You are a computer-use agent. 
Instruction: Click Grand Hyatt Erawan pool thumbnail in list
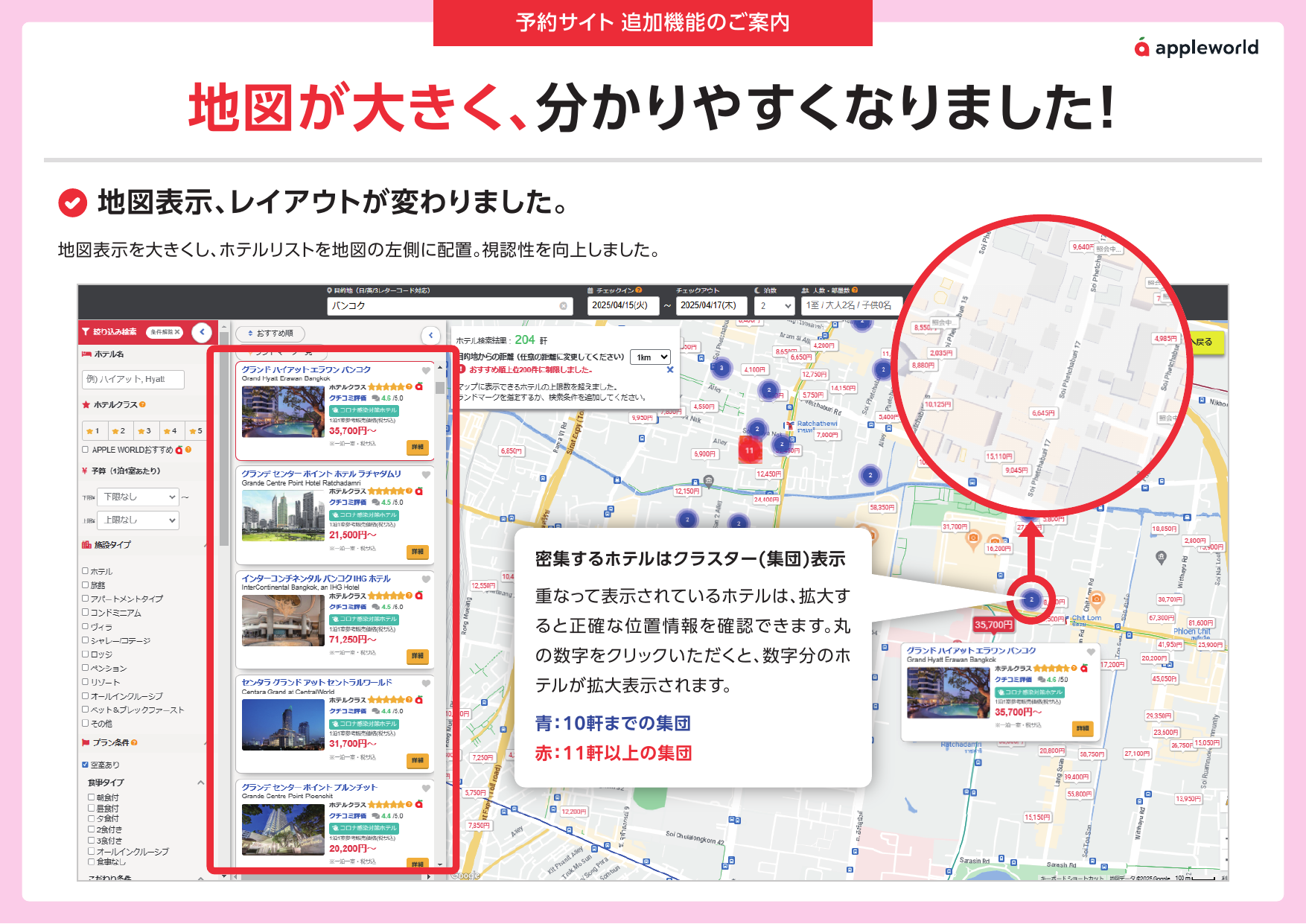[x=283, y=412]
